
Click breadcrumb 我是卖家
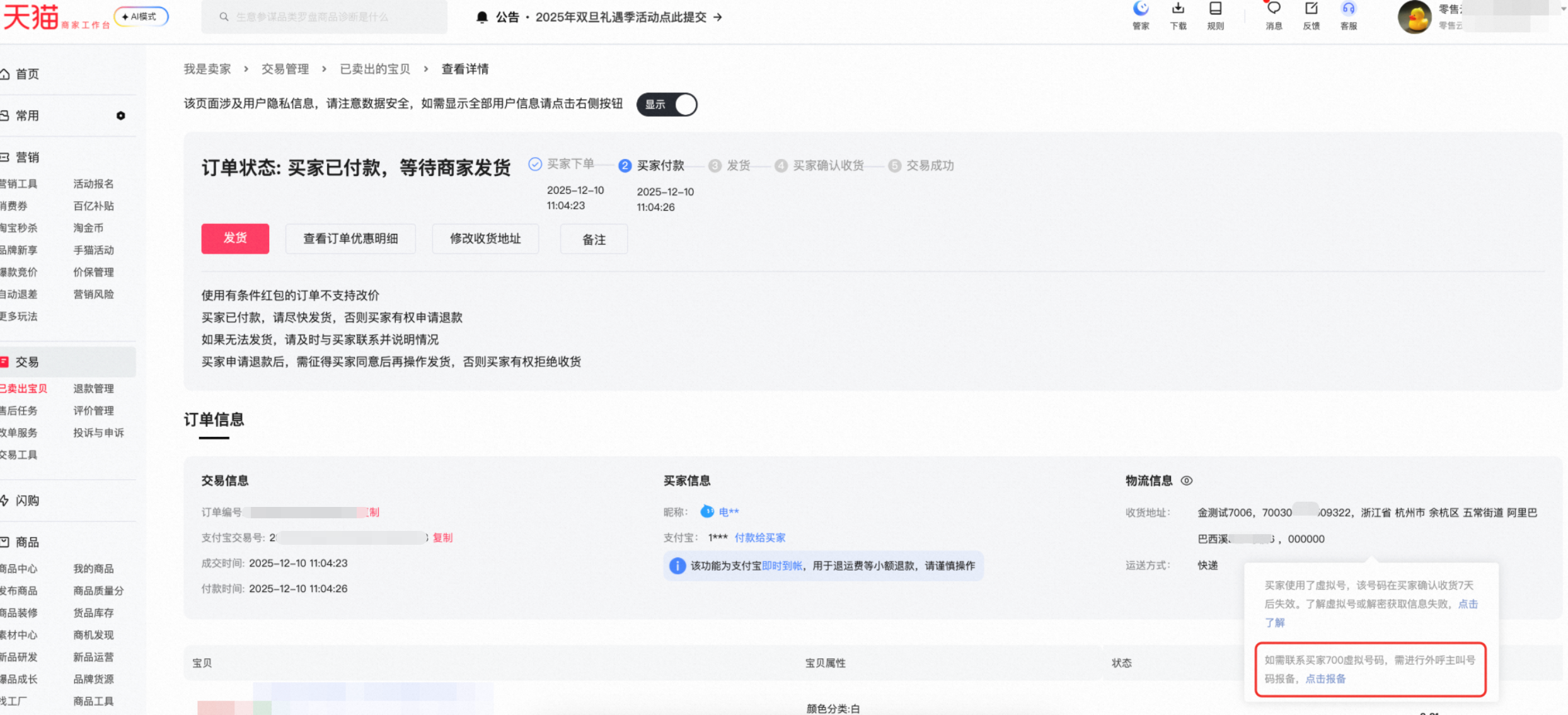click(x=207, y=69)
